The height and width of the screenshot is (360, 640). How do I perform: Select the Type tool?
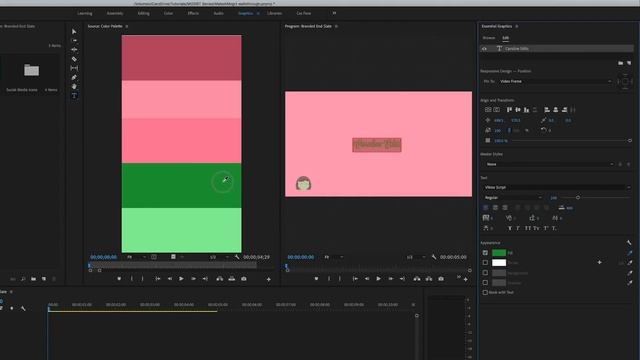(74, 96)
